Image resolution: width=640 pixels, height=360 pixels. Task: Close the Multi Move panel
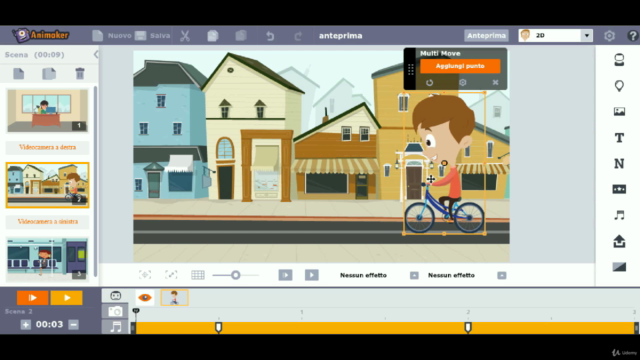[495, 82]
